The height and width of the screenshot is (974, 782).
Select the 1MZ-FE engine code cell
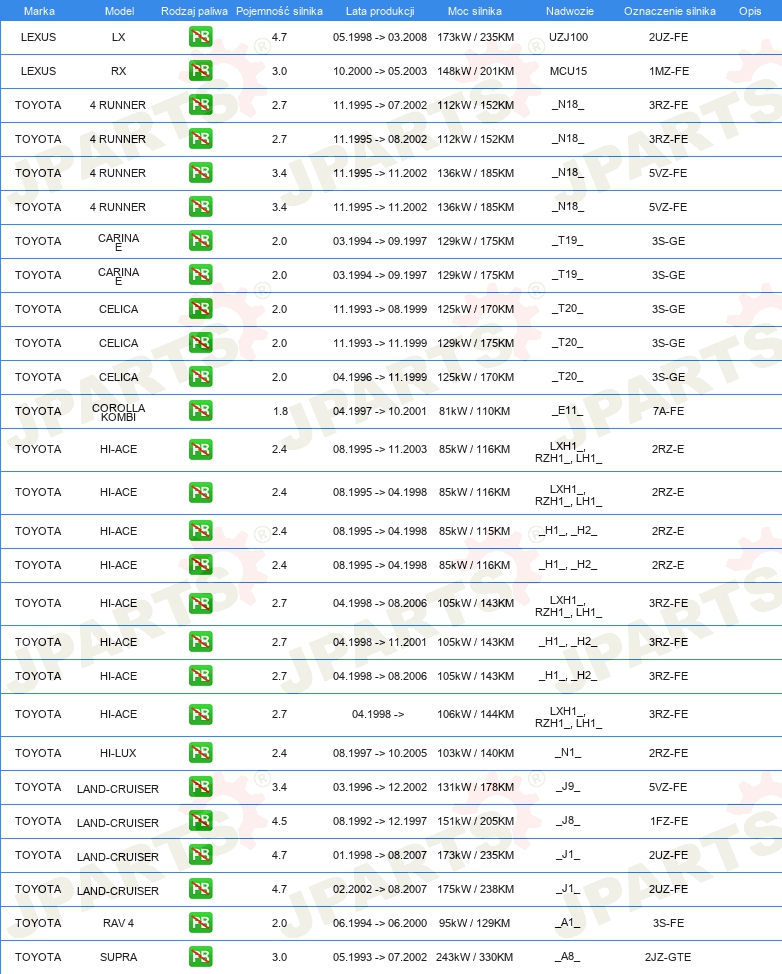(x=668, y=71)
